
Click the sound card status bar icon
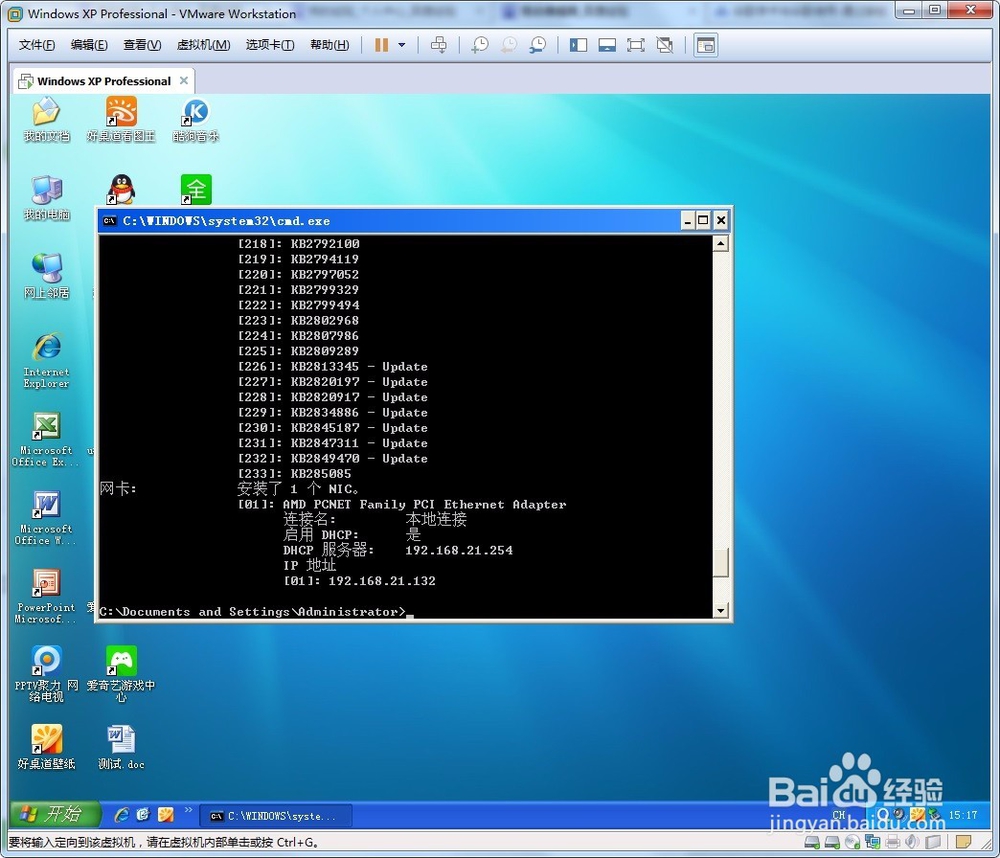pyautogui.click(x=913, y=842)
